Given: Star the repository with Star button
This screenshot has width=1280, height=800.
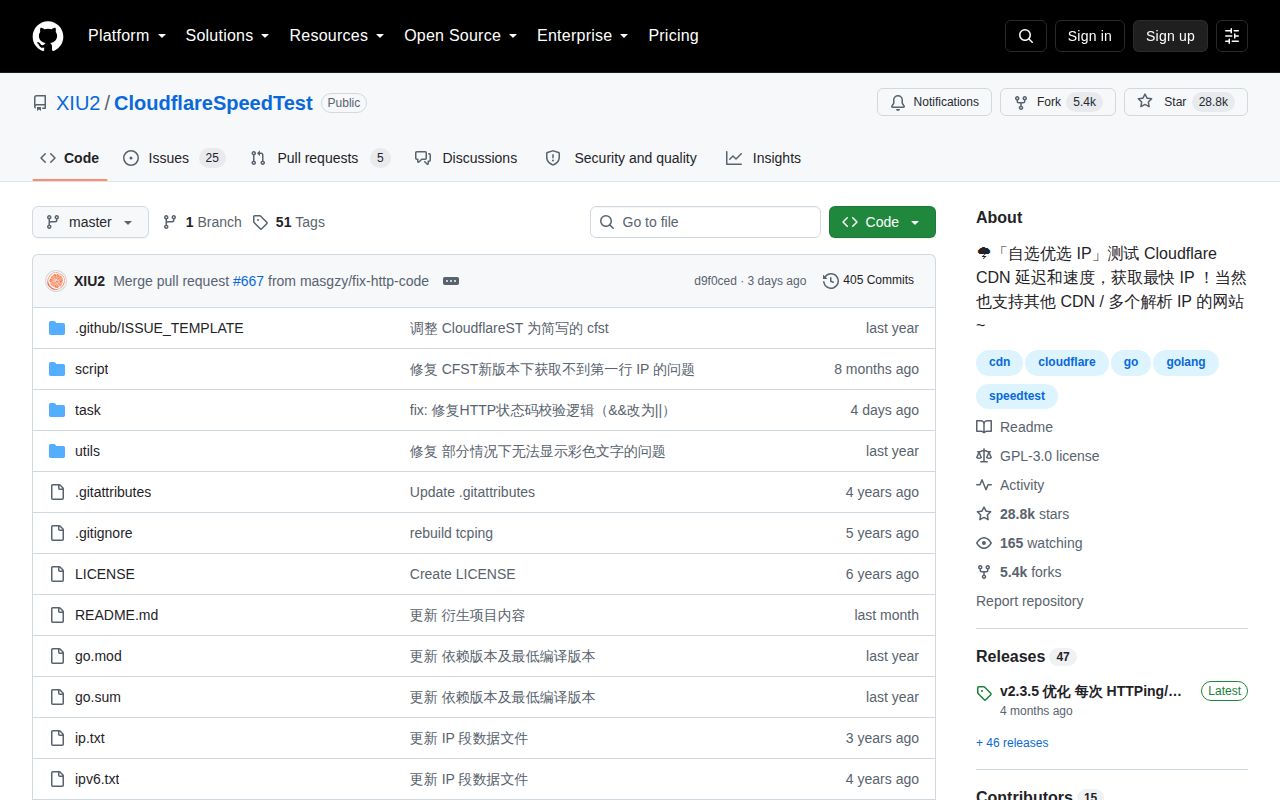Looking at the screenshot, I should click(x=1185, y=102).
